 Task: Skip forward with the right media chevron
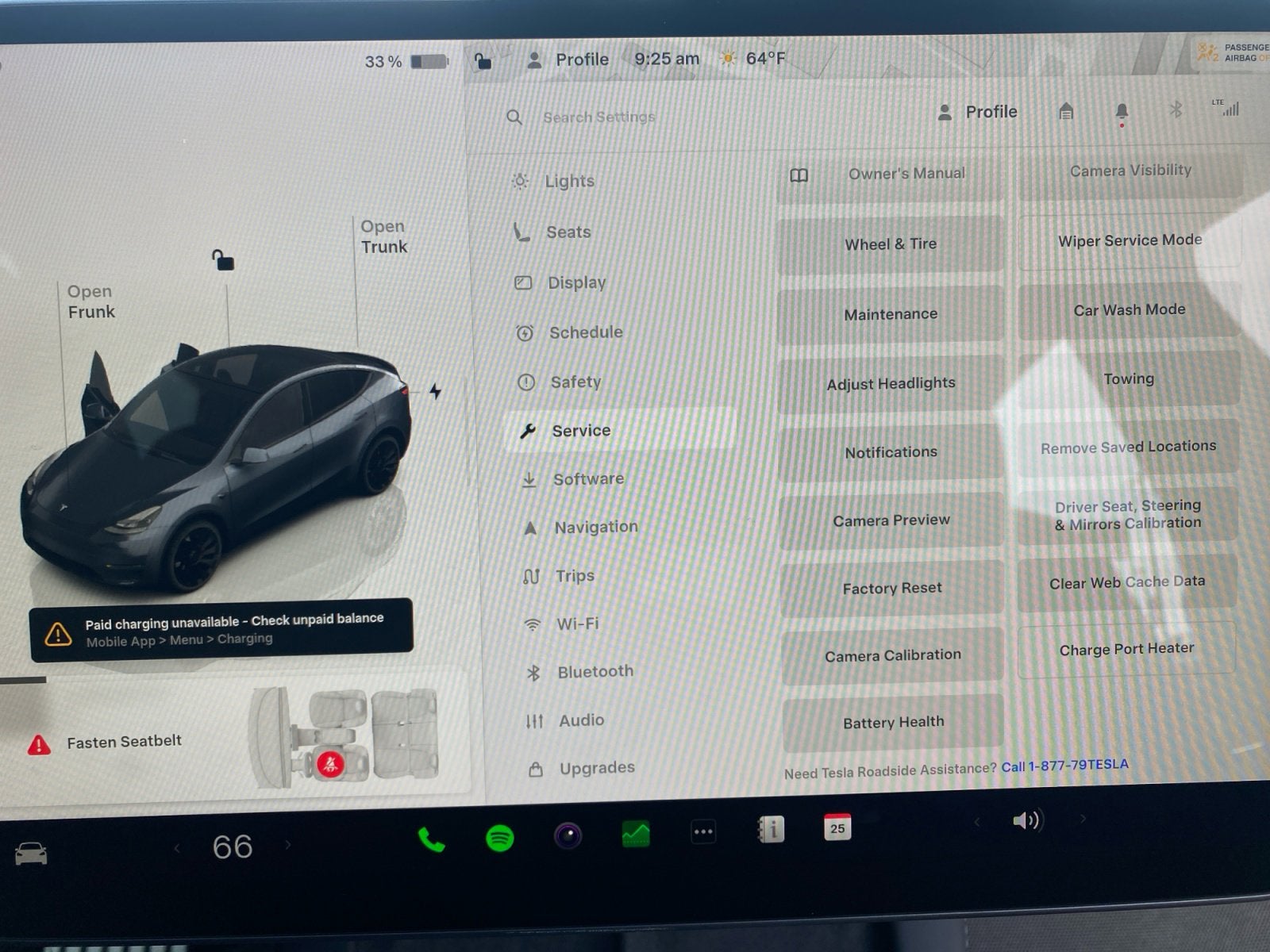coord(1083,820)
